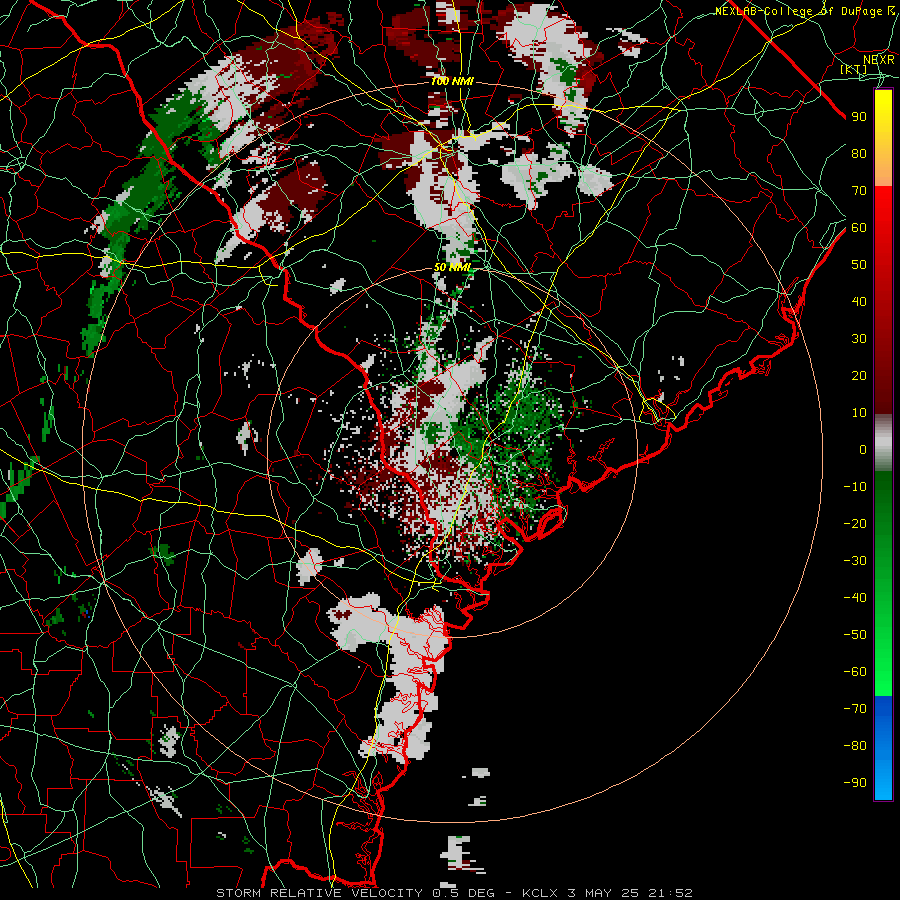
Task: Select the 0 value on the velocity scale
Action: pyautogui.click(x=863, y=449)
